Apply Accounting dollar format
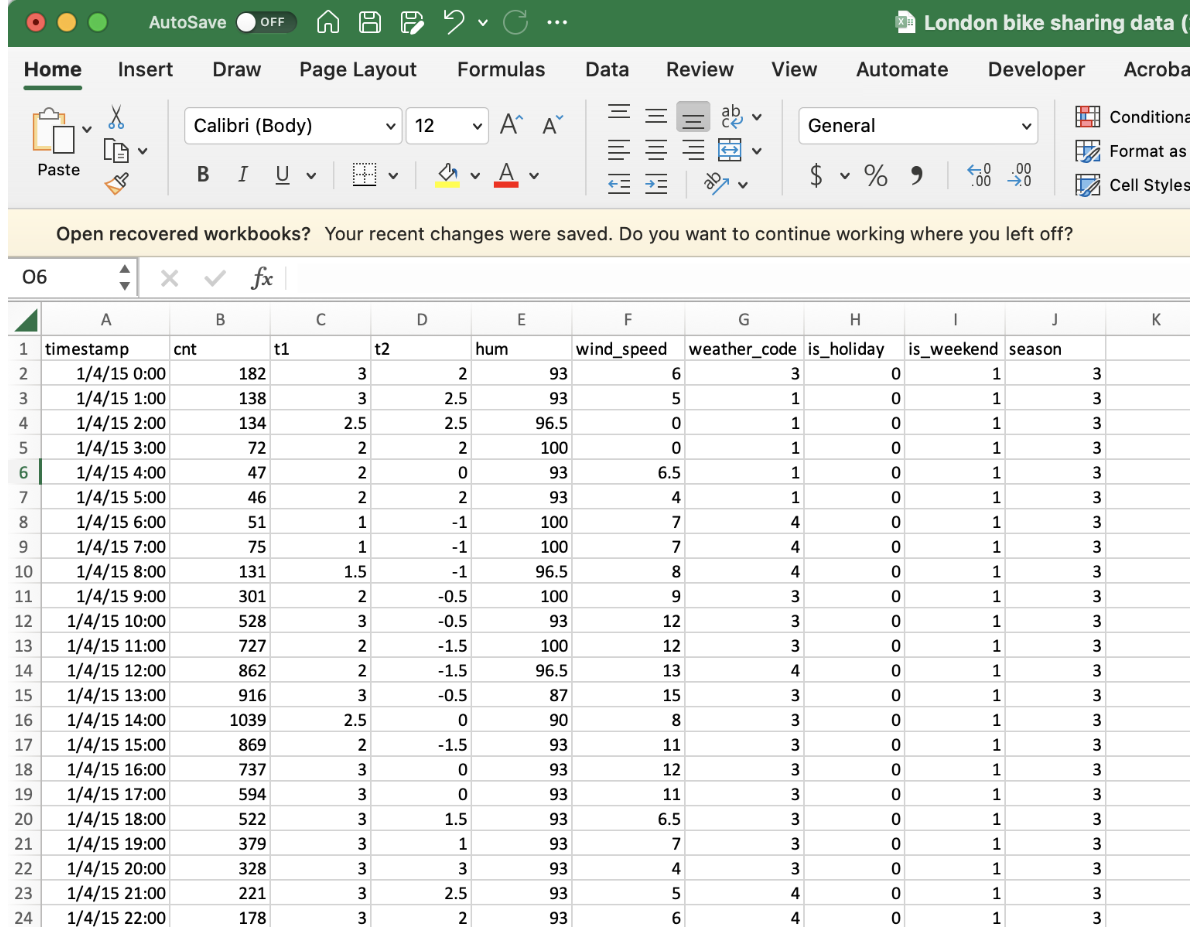 coord(817,176)
